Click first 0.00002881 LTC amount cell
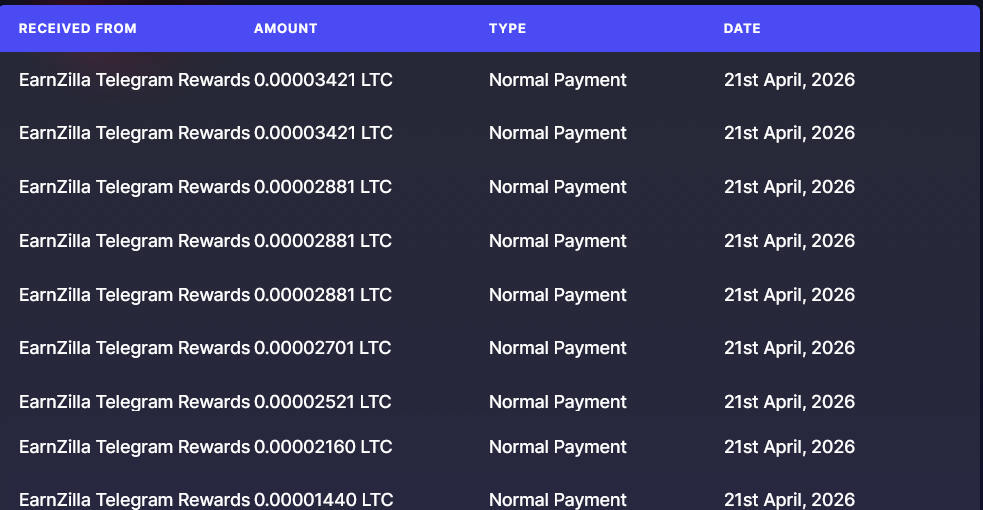 click(x=323, y=187)
